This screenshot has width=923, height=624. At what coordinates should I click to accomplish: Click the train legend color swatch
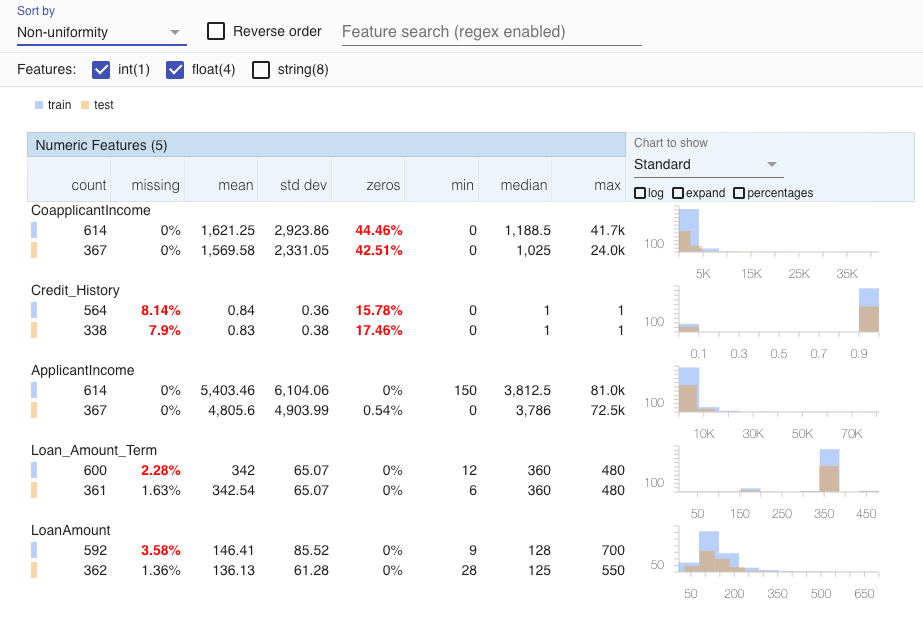coord(39,105)
